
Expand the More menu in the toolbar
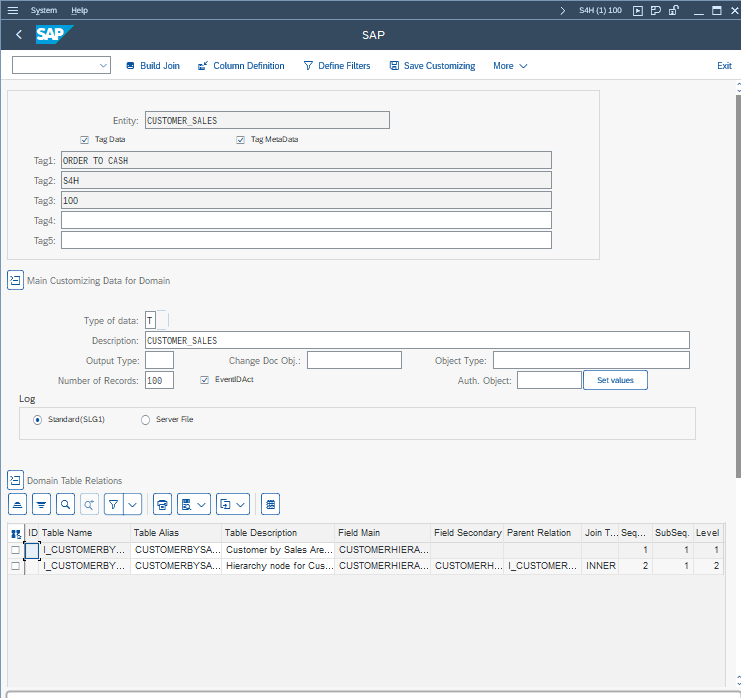[x=509, y=66]
